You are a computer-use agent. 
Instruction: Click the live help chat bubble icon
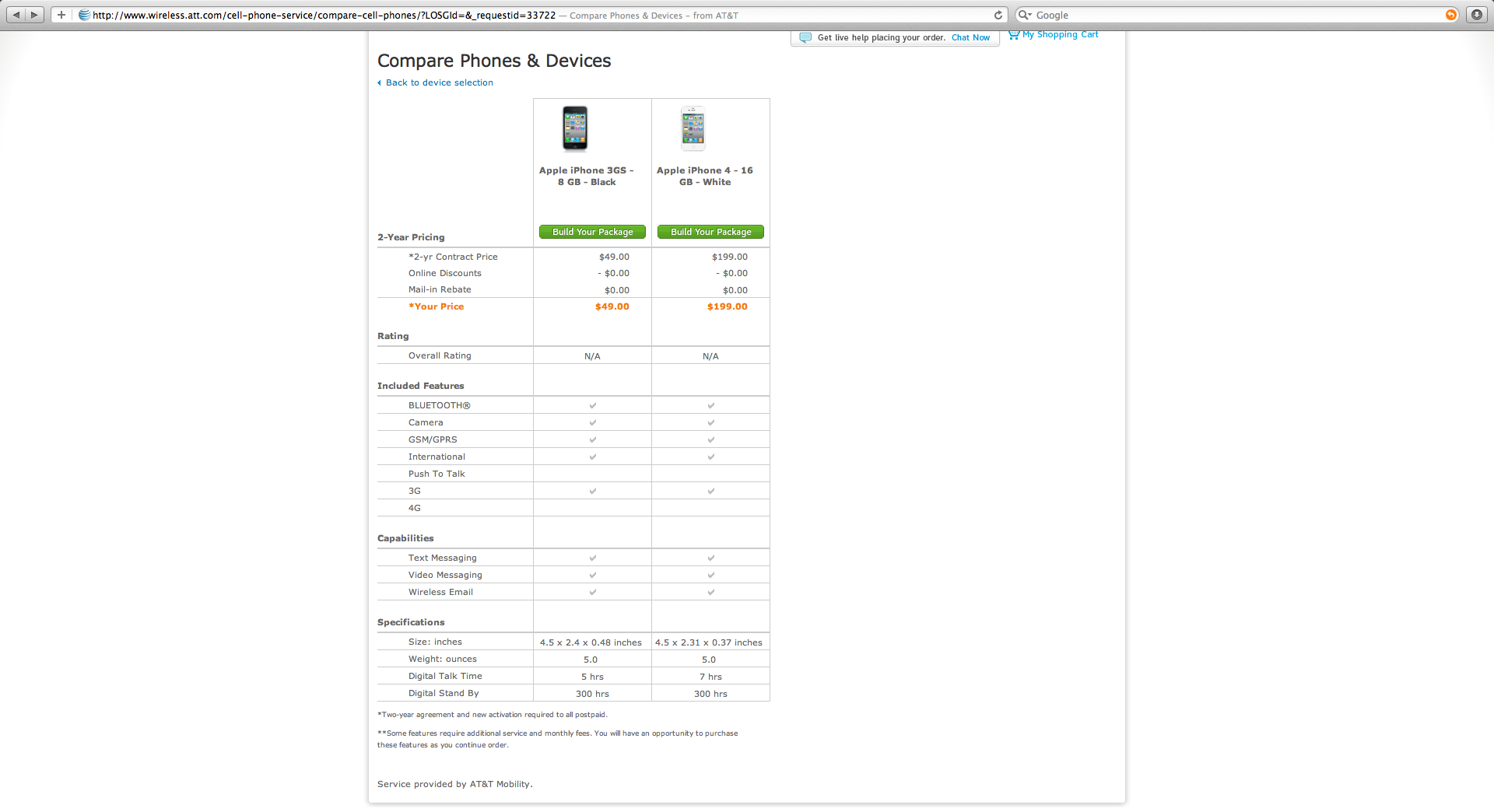[805, 37]
